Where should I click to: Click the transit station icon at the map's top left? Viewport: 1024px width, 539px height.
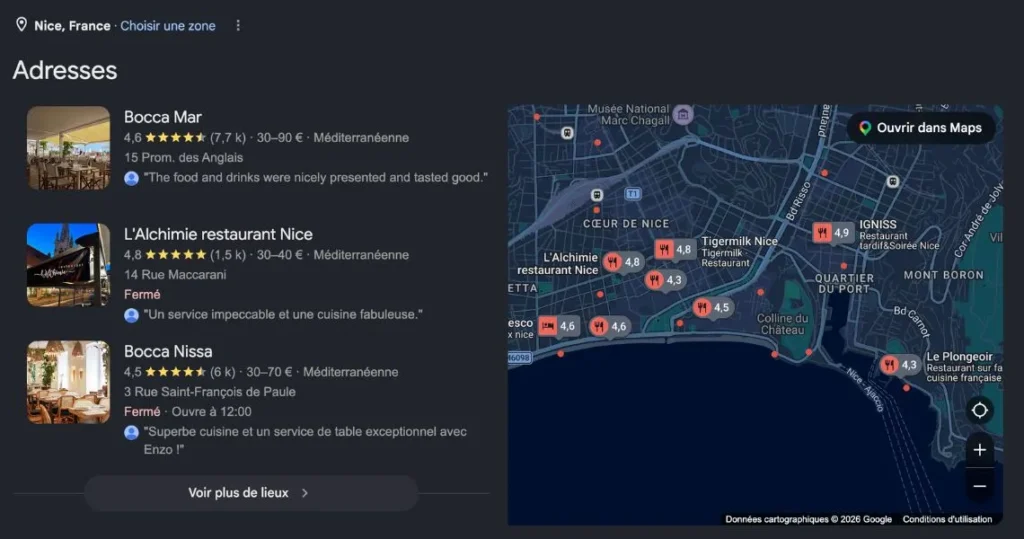coord(568,133)
